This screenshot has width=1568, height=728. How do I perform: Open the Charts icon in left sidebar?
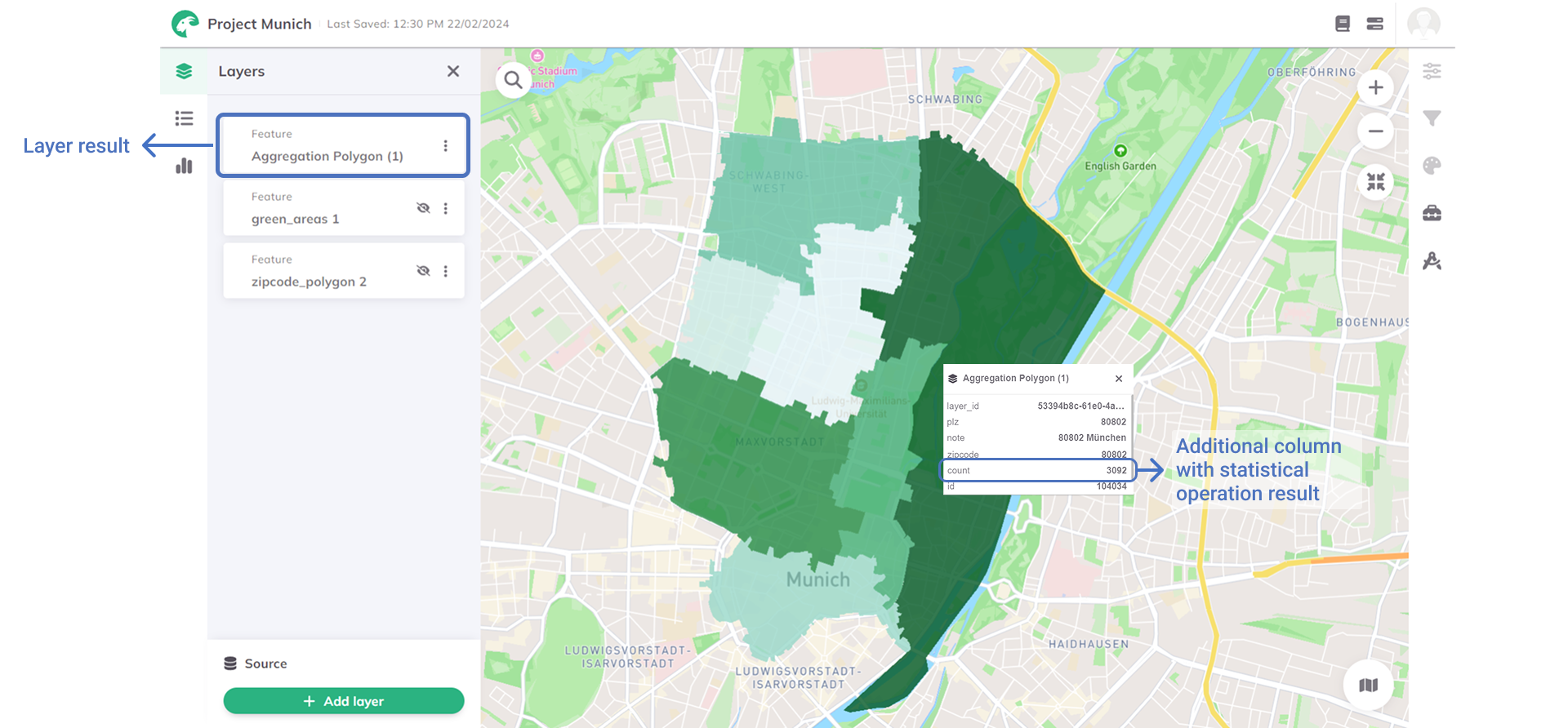click(184, 166)
